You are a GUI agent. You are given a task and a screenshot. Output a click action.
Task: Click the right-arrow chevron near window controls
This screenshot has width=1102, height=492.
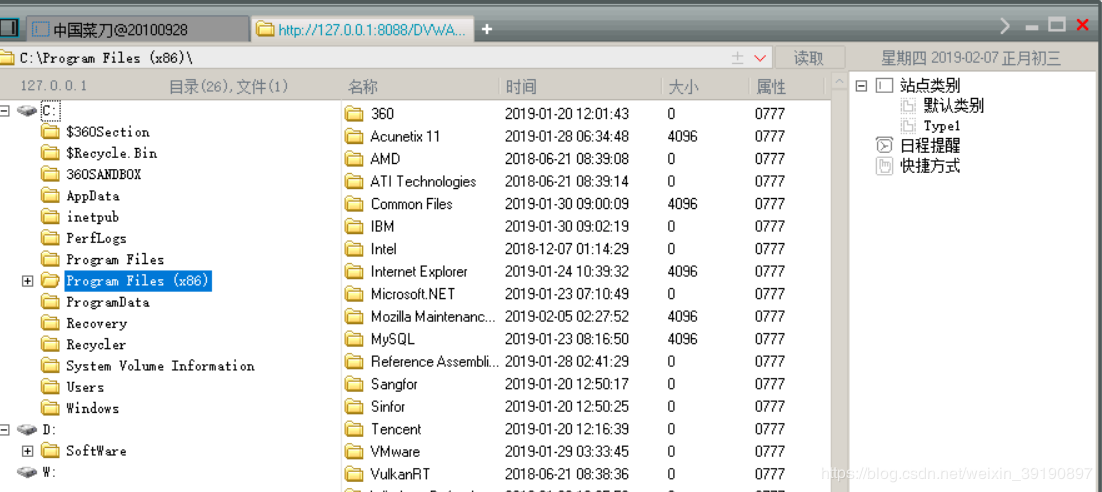click(1005, 27)
